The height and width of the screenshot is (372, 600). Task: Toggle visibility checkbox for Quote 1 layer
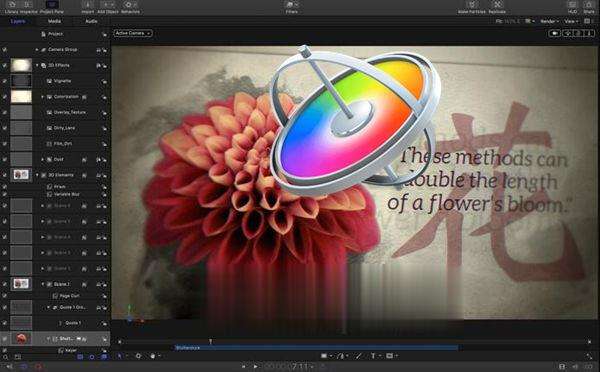tap(5, 323)
